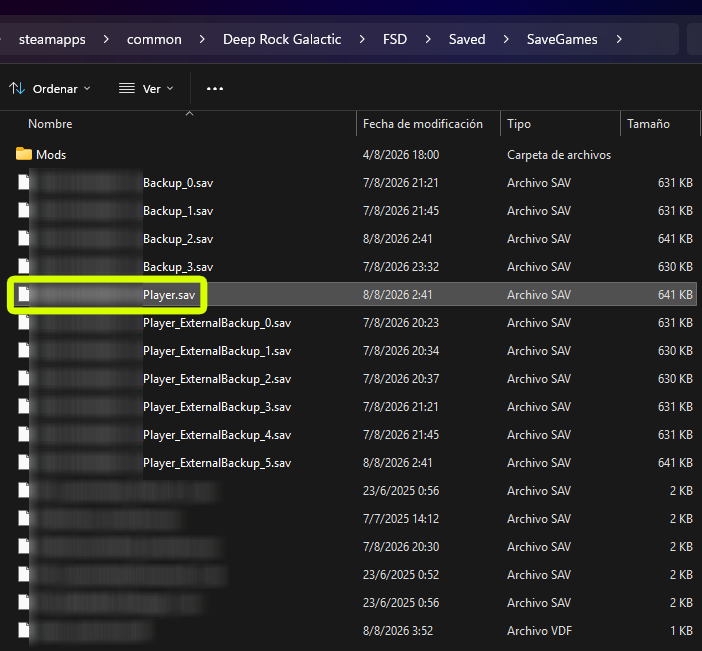
Task: Click the common breadcrumb segment
Action: pos(154,39)
